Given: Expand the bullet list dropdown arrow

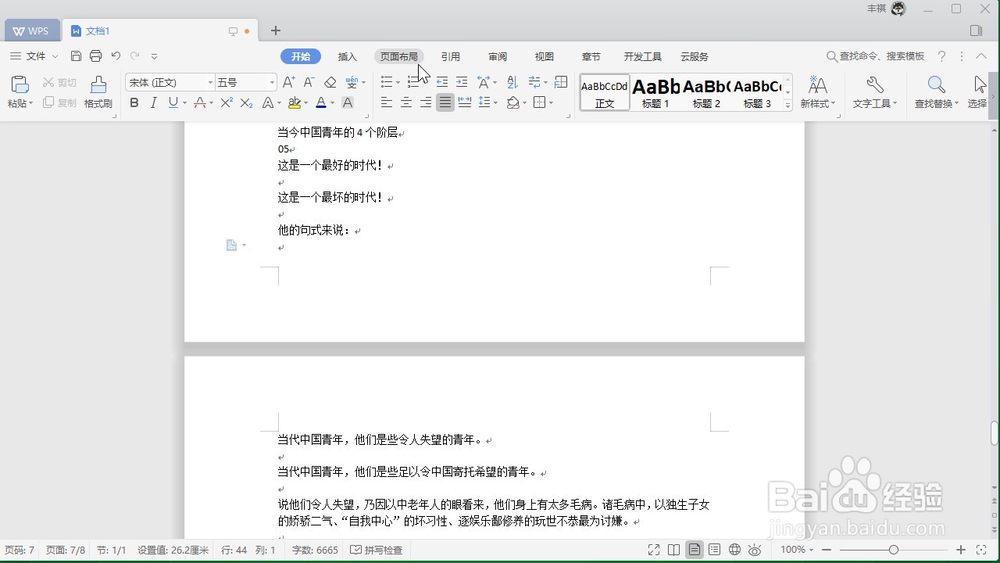Looking at the screenshot, I should [x=398, y=82].
